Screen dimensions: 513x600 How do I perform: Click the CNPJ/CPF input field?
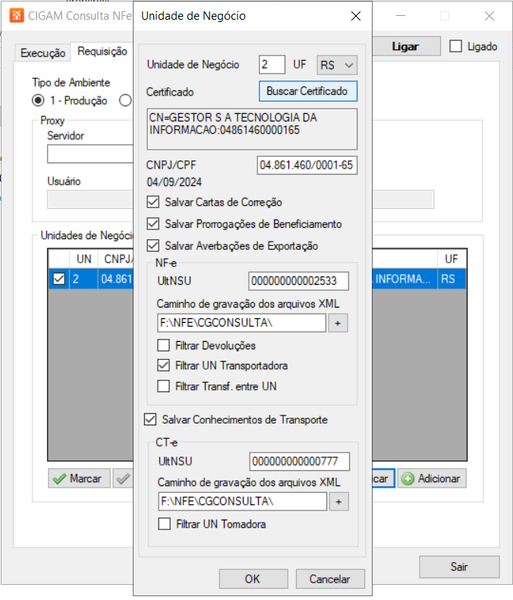click(x=307, y=165)
